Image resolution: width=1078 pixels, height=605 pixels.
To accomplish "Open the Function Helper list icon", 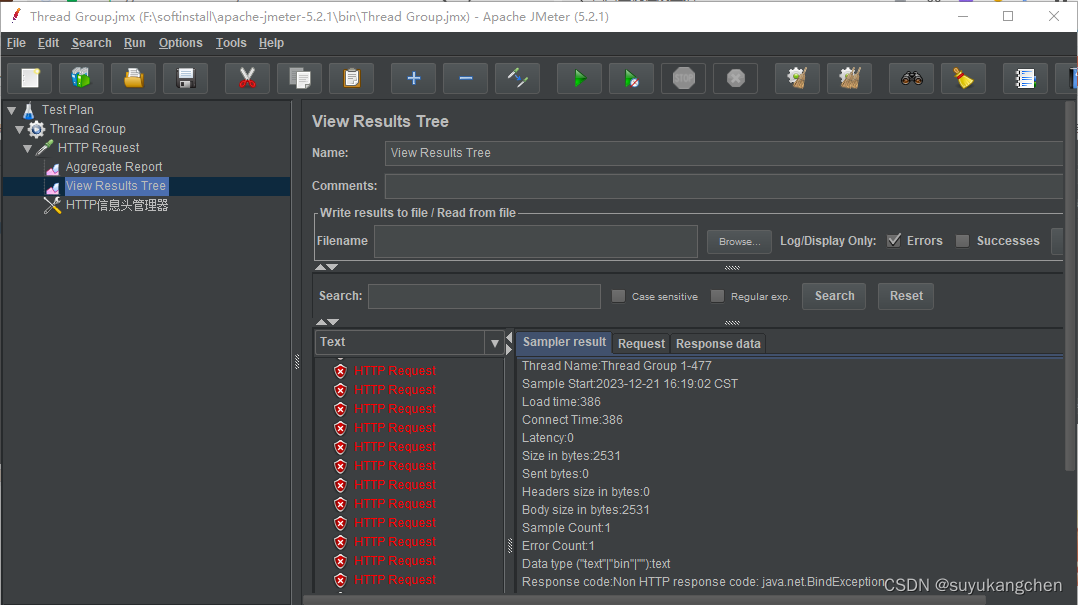I will [x=1025, y=78].
